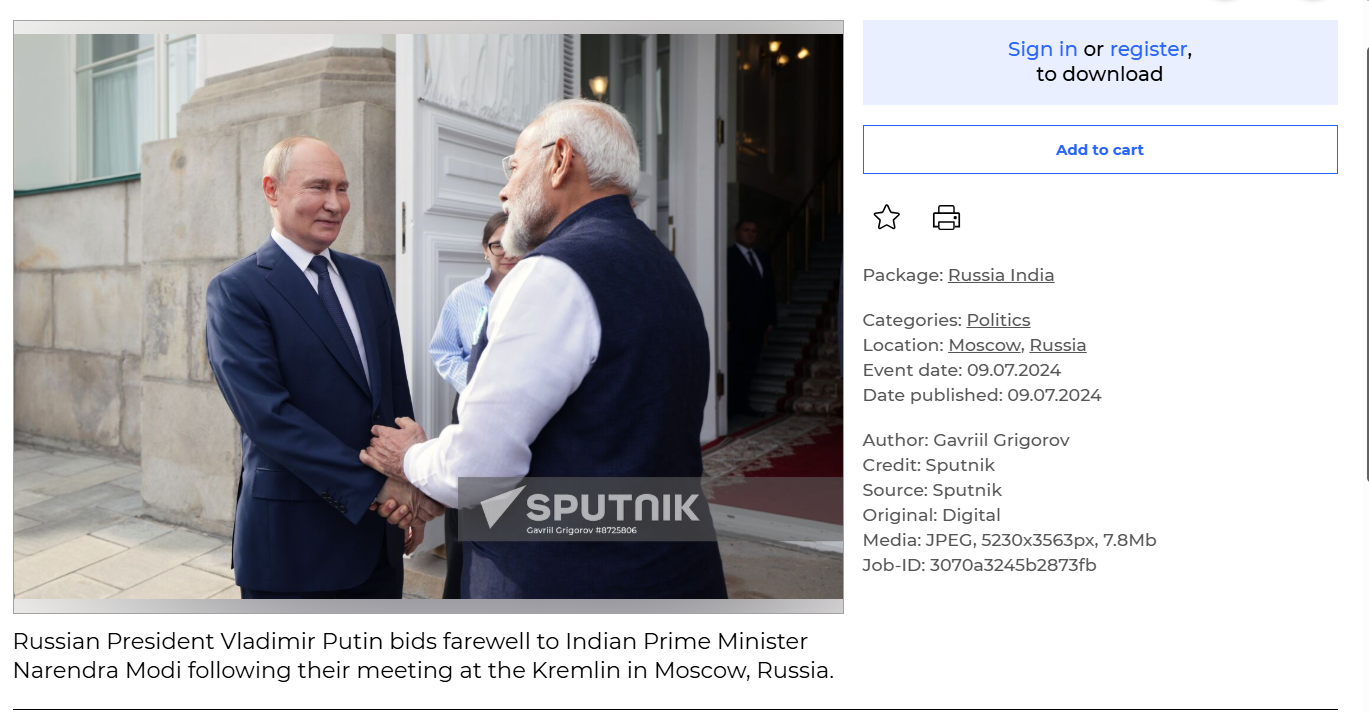
Task: Click the main handshake photo preview
Action: pos(428,317)
